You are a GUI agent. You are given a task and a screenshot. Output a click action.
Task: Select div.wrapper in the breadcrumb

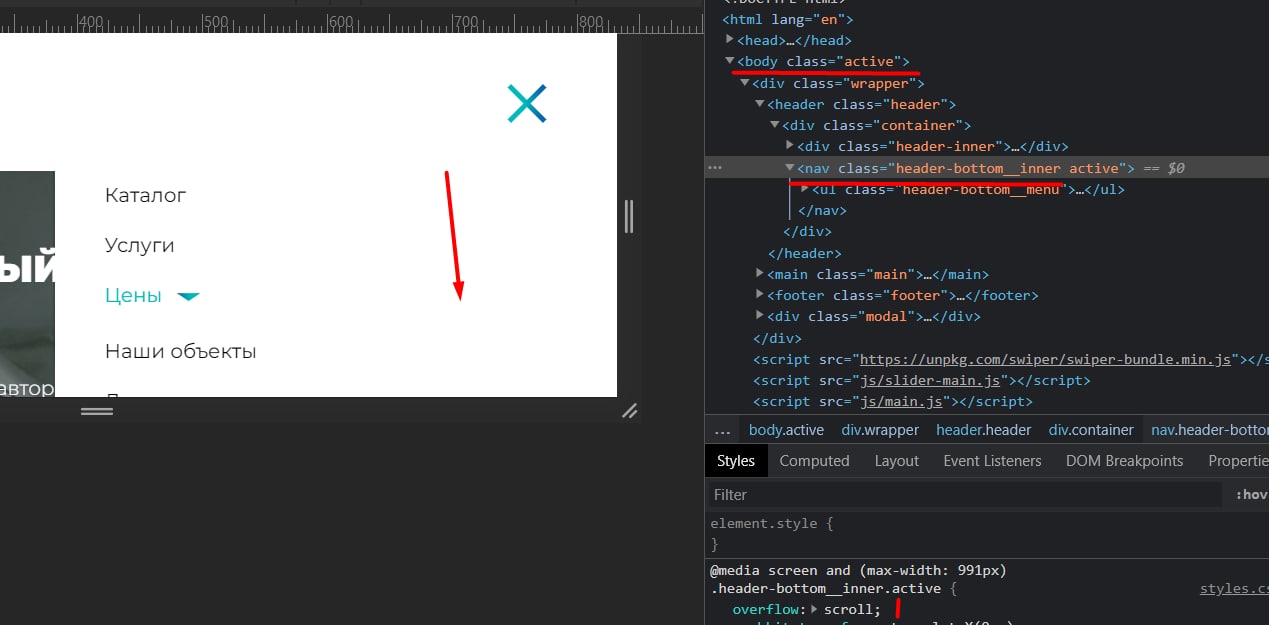click(x=880, y=430)
